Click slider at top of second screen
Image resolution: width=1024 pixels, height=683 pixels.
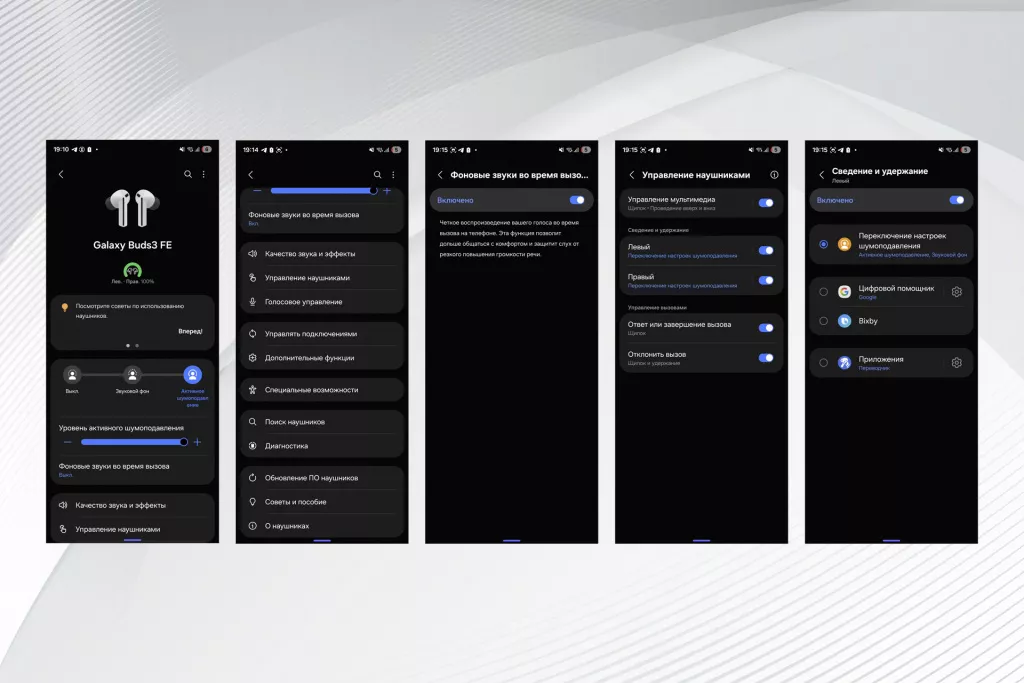(323, 191)
